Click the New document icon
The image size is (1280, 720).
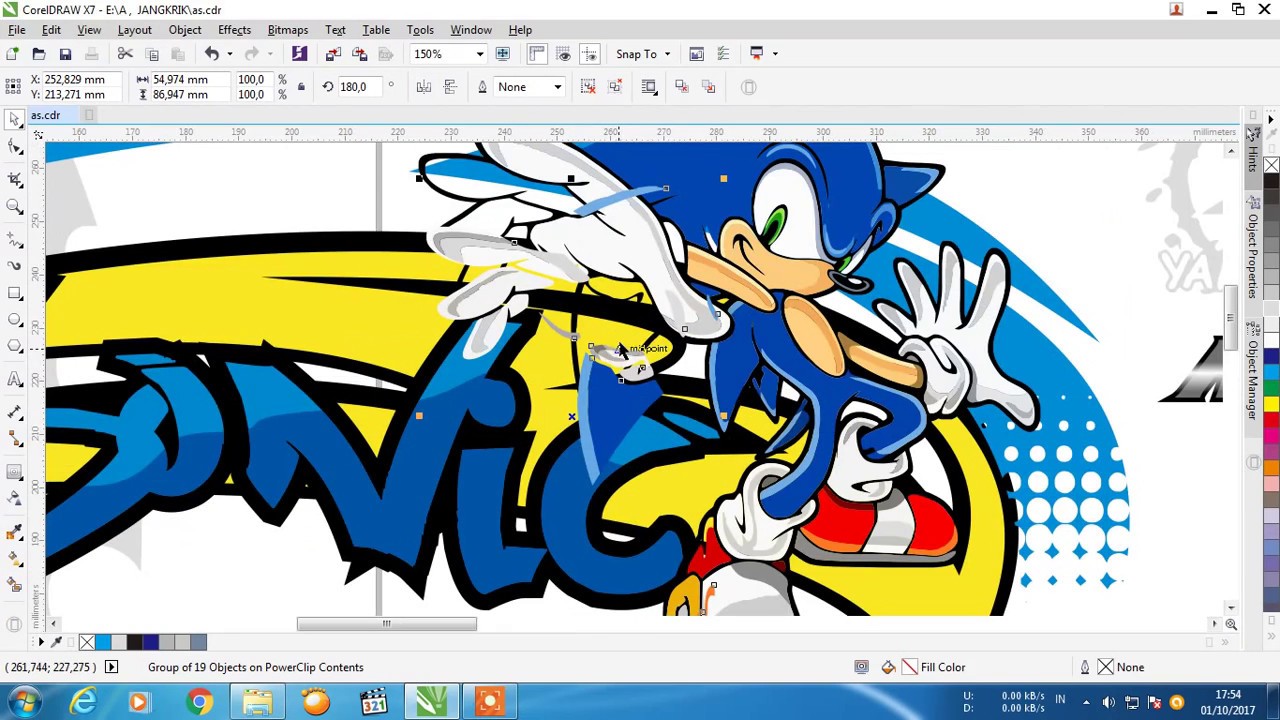point(12,54)
